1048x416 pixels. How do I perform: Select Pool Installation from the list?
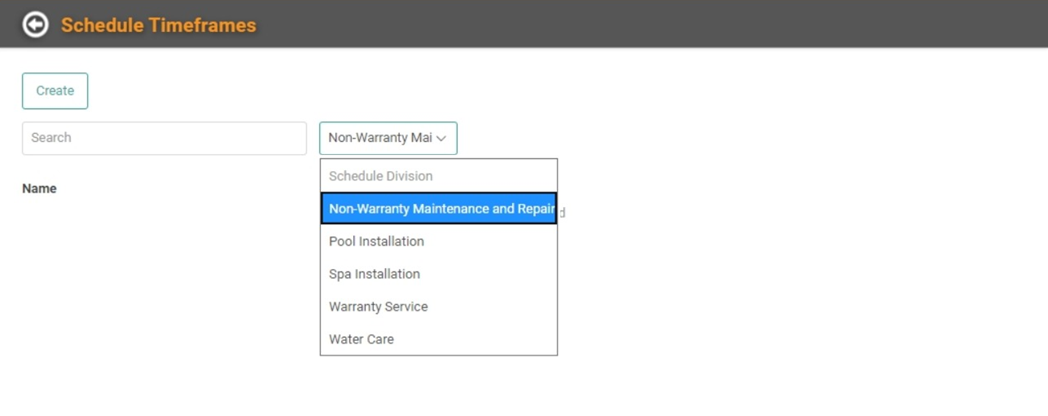[376, 241]
